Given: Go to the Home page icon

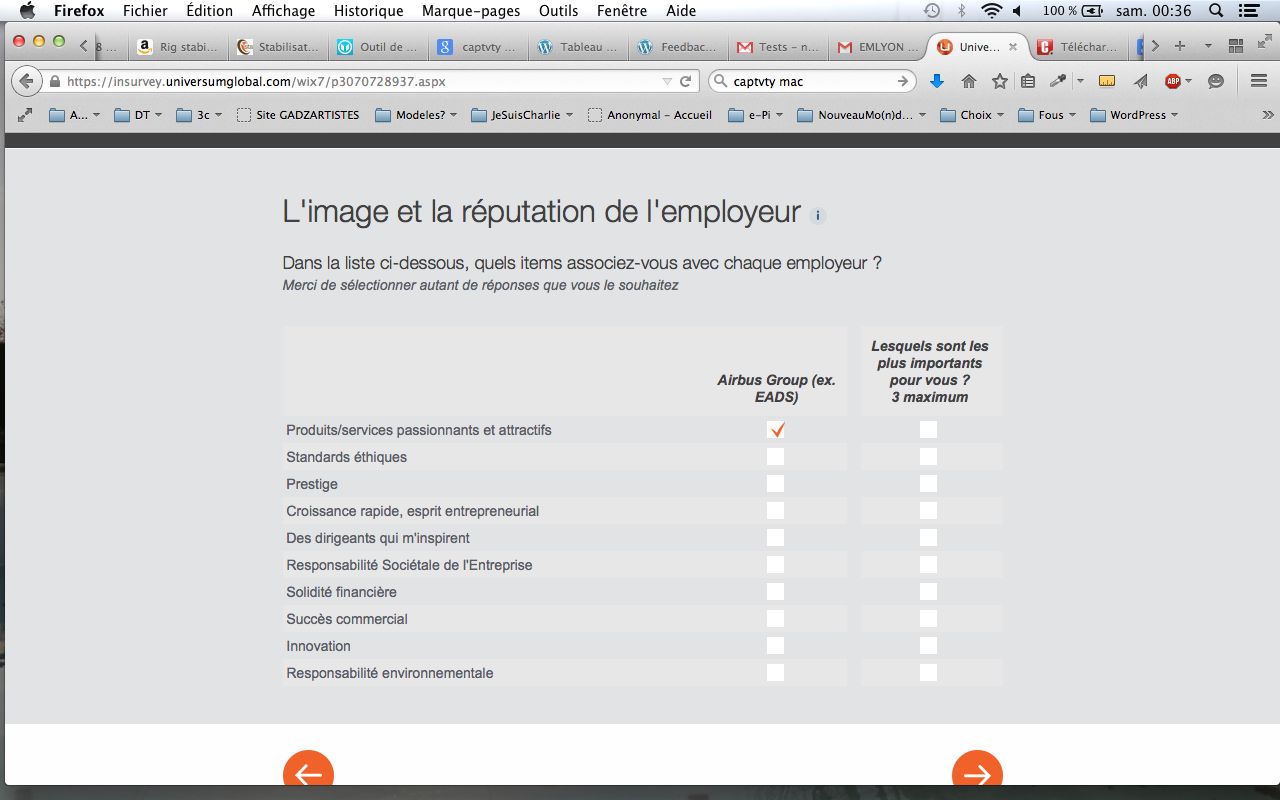Looking at the screenshot, I should [x=968, y=81].
